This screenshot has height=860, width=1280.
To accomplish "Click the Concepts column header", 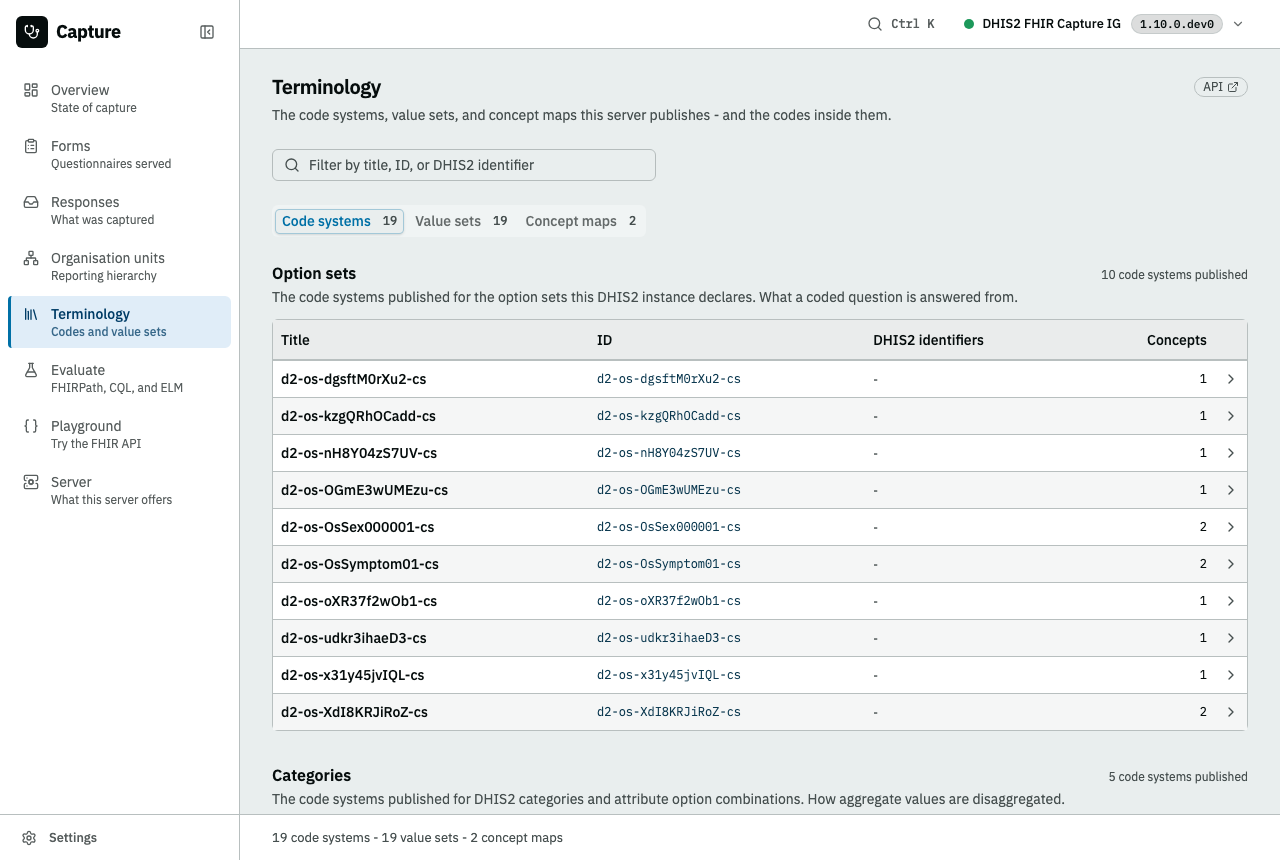I will pyautogui.click(x=1177, y=340).
